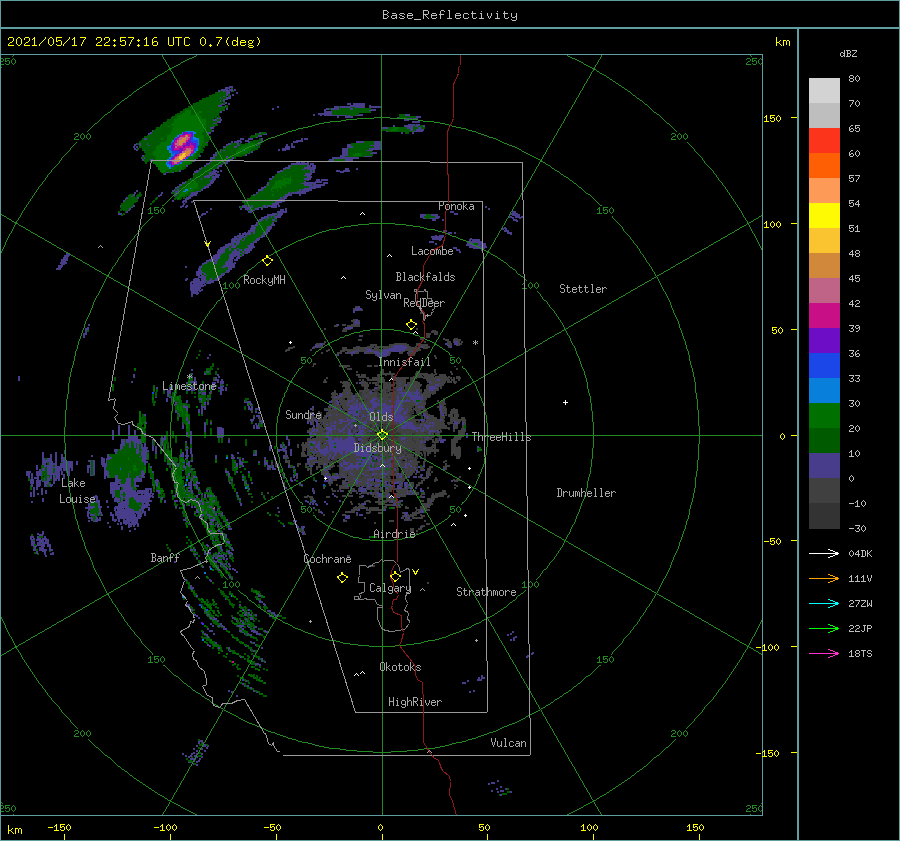Click the Ponoka town label
This screenshot has height=841, width=900.
456,206
